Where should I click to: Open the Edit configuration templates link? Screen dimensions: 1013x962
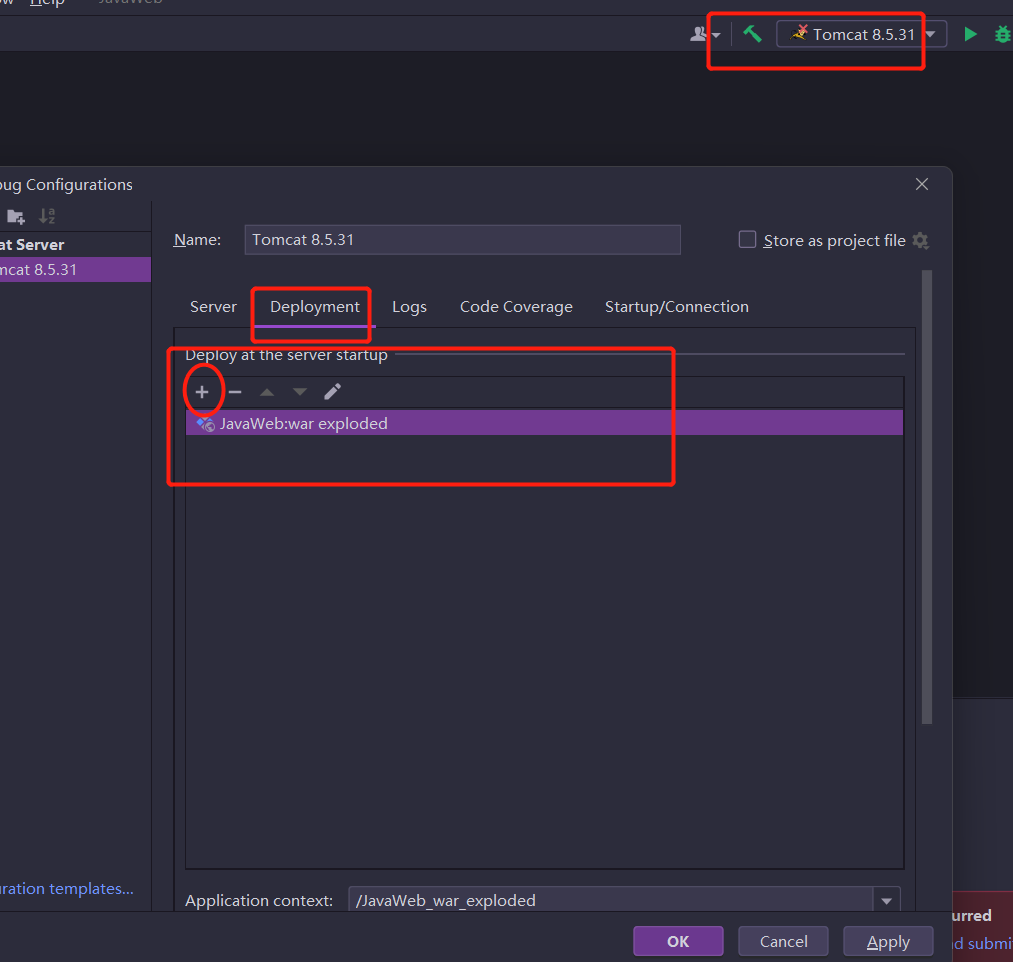click(67, 889)
